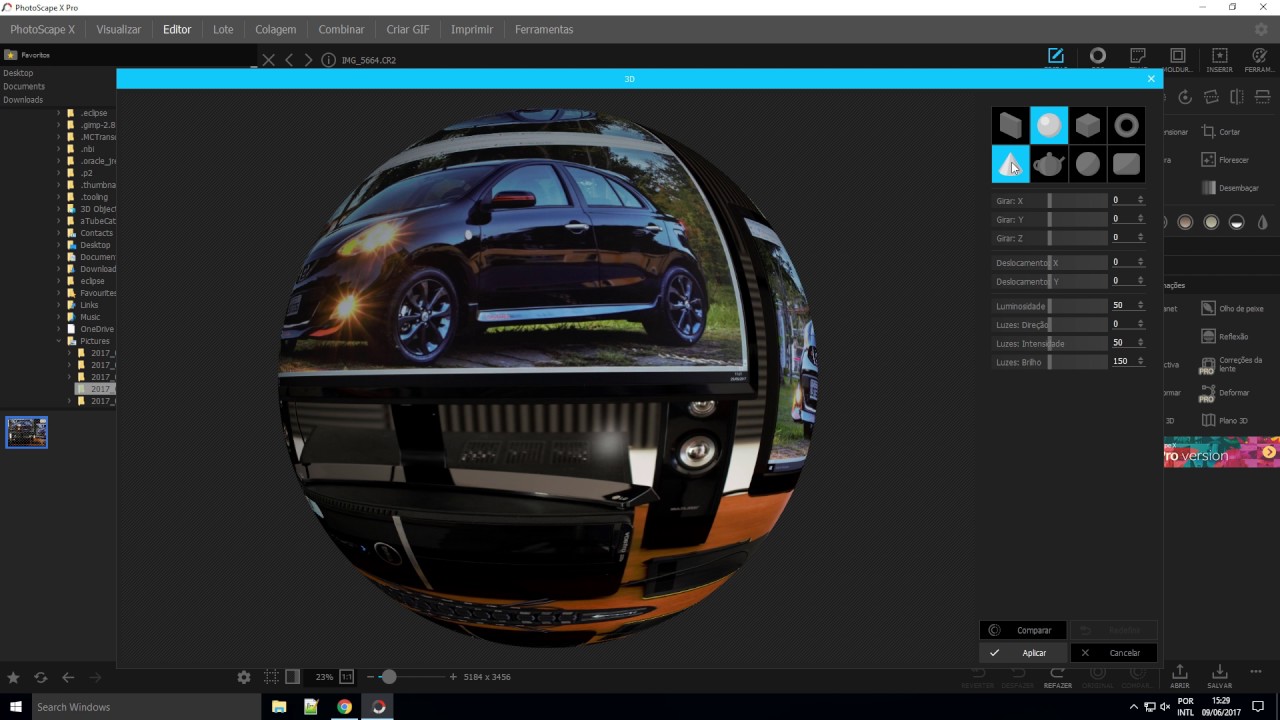Screen dimensions: 1280x720
Task: Select the cone 3D shape
Action: tap(1010, 164)
